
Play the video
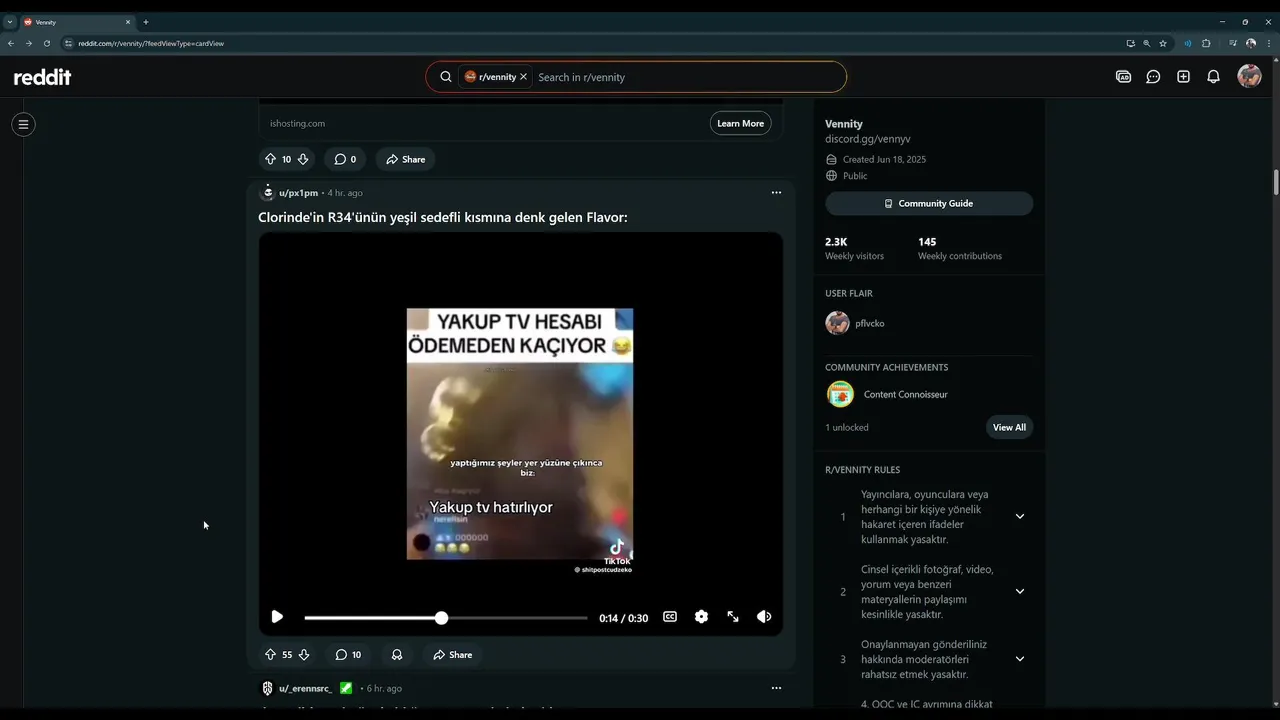click(277, 617)
